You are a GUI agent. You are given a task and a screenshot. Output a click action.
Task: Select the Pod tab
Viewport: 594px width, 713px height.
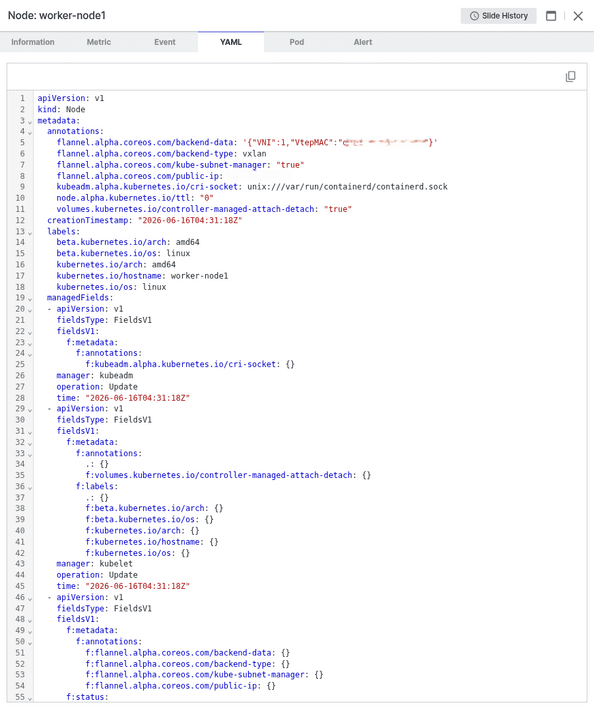[297, 42]
